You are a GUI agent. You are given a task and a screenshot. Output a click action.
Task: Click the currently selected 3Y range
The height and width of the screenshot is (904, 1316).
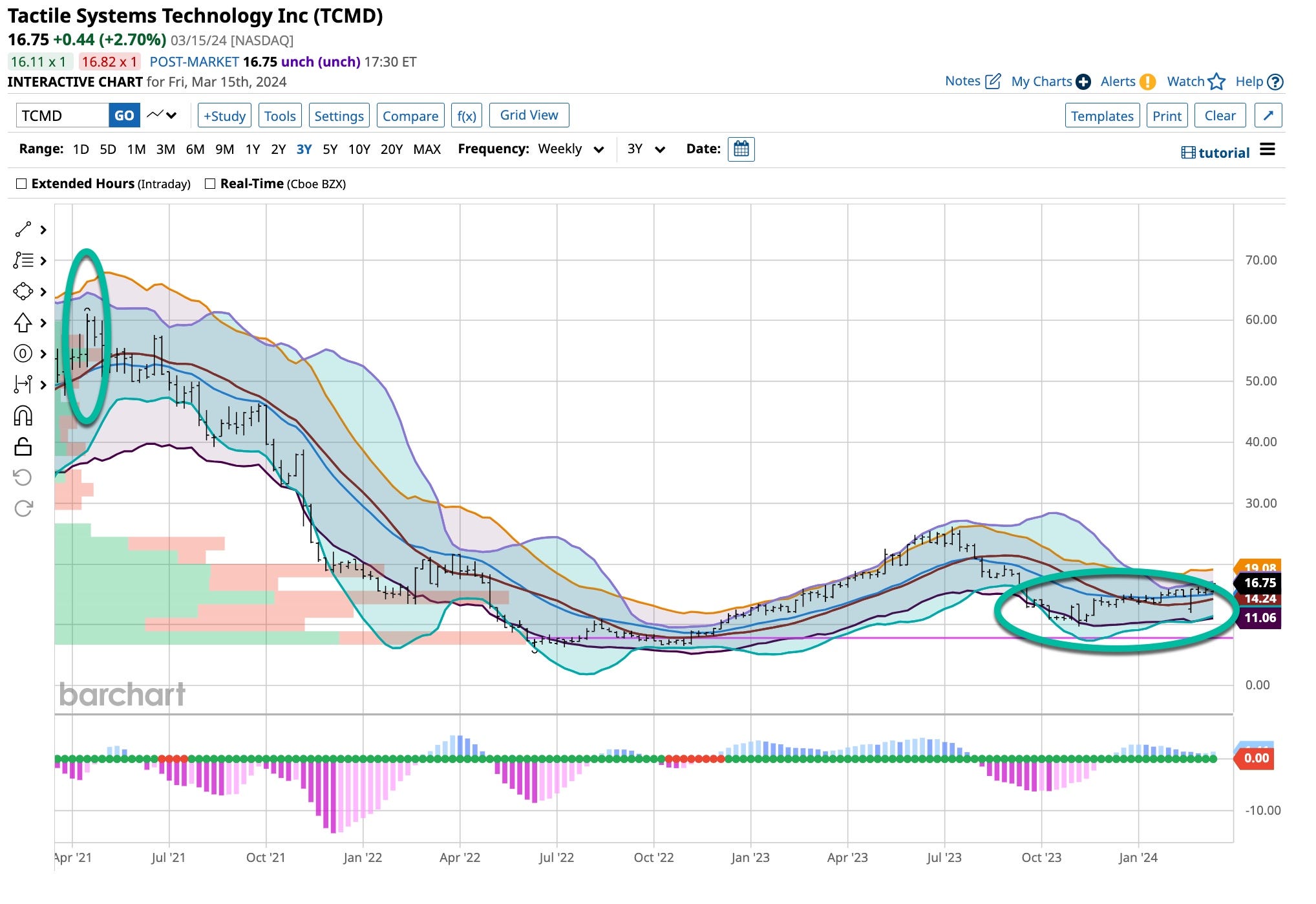[304, 149]
